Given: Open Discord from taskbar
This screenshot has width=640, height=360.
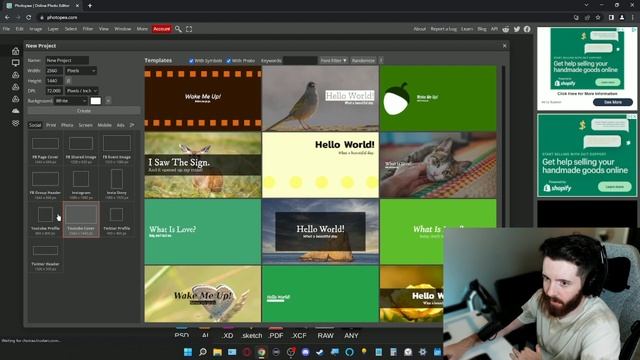Looking at the screenshot, I should 305,352.
